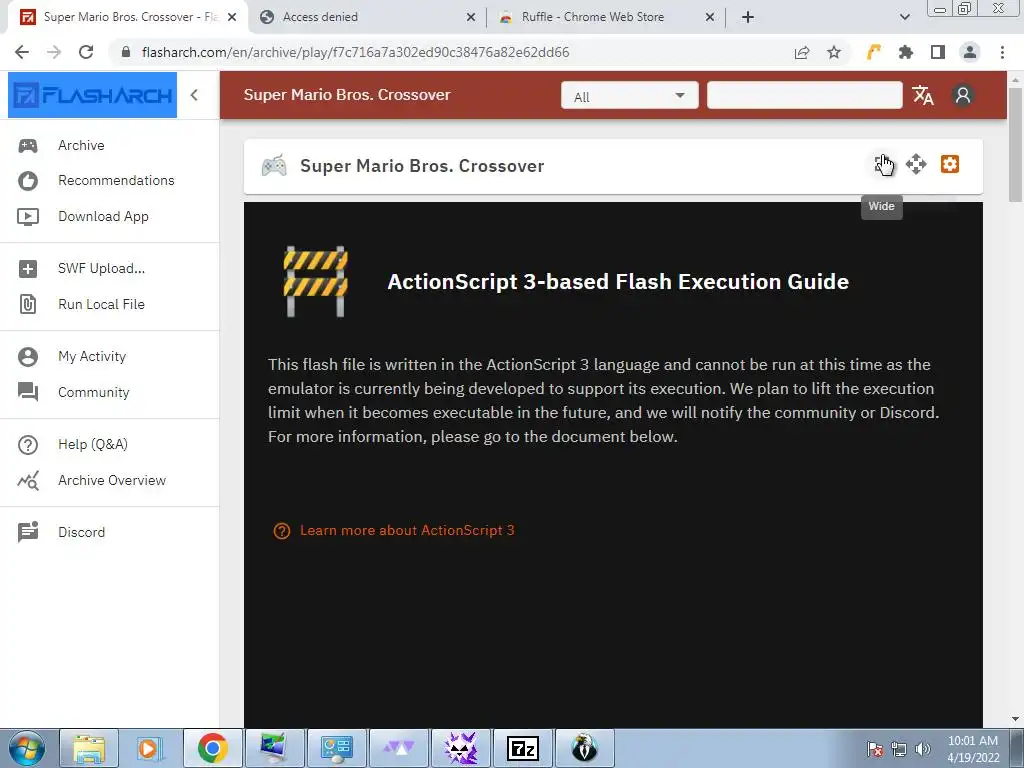Collapse the sidebar with the chevron
Image resolution: width=1024 pixels, height=768 pixels.
tap(194, 95)
